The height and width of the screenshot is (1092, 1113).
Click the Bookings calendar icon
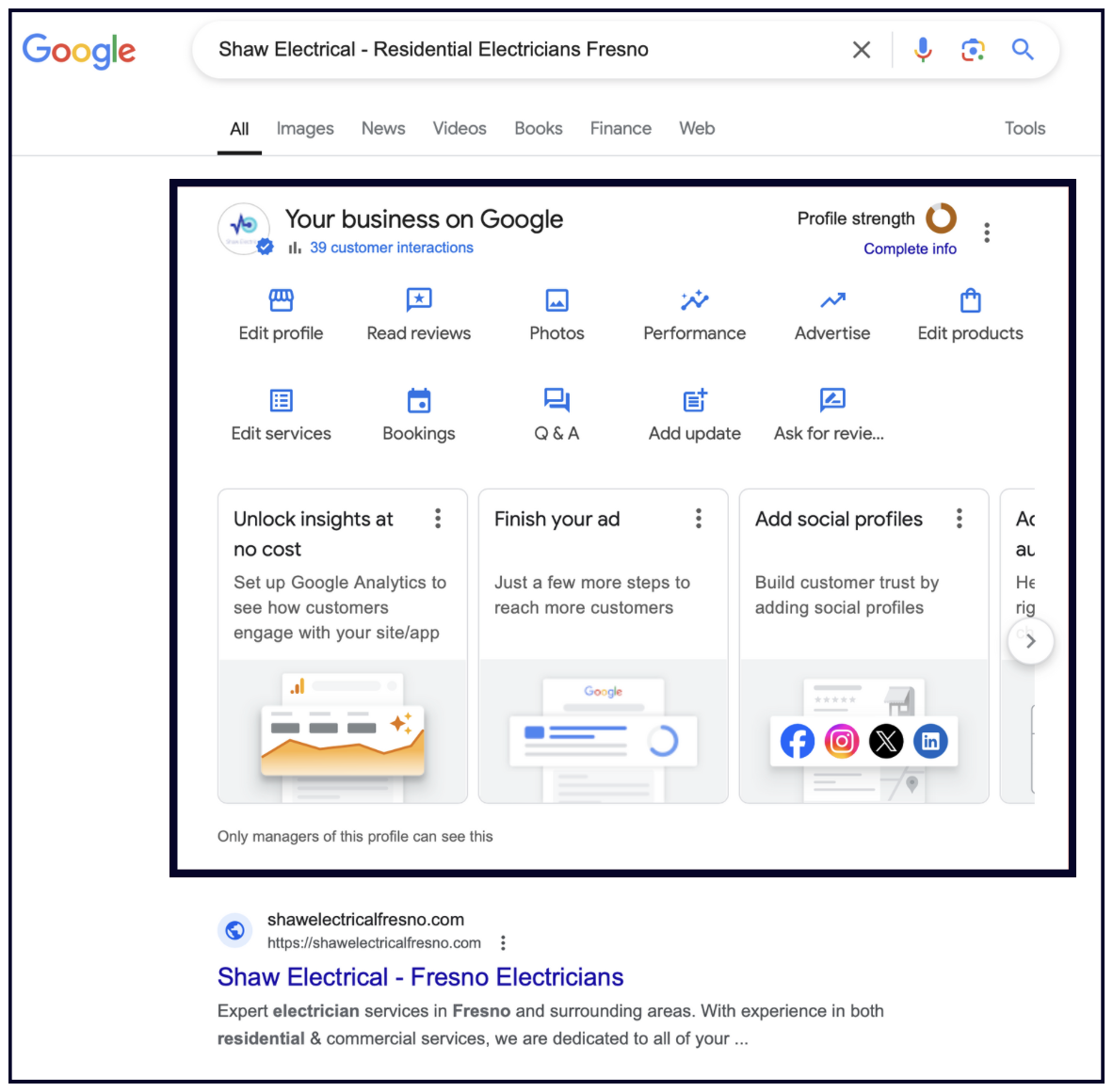(x=418, y=401)
